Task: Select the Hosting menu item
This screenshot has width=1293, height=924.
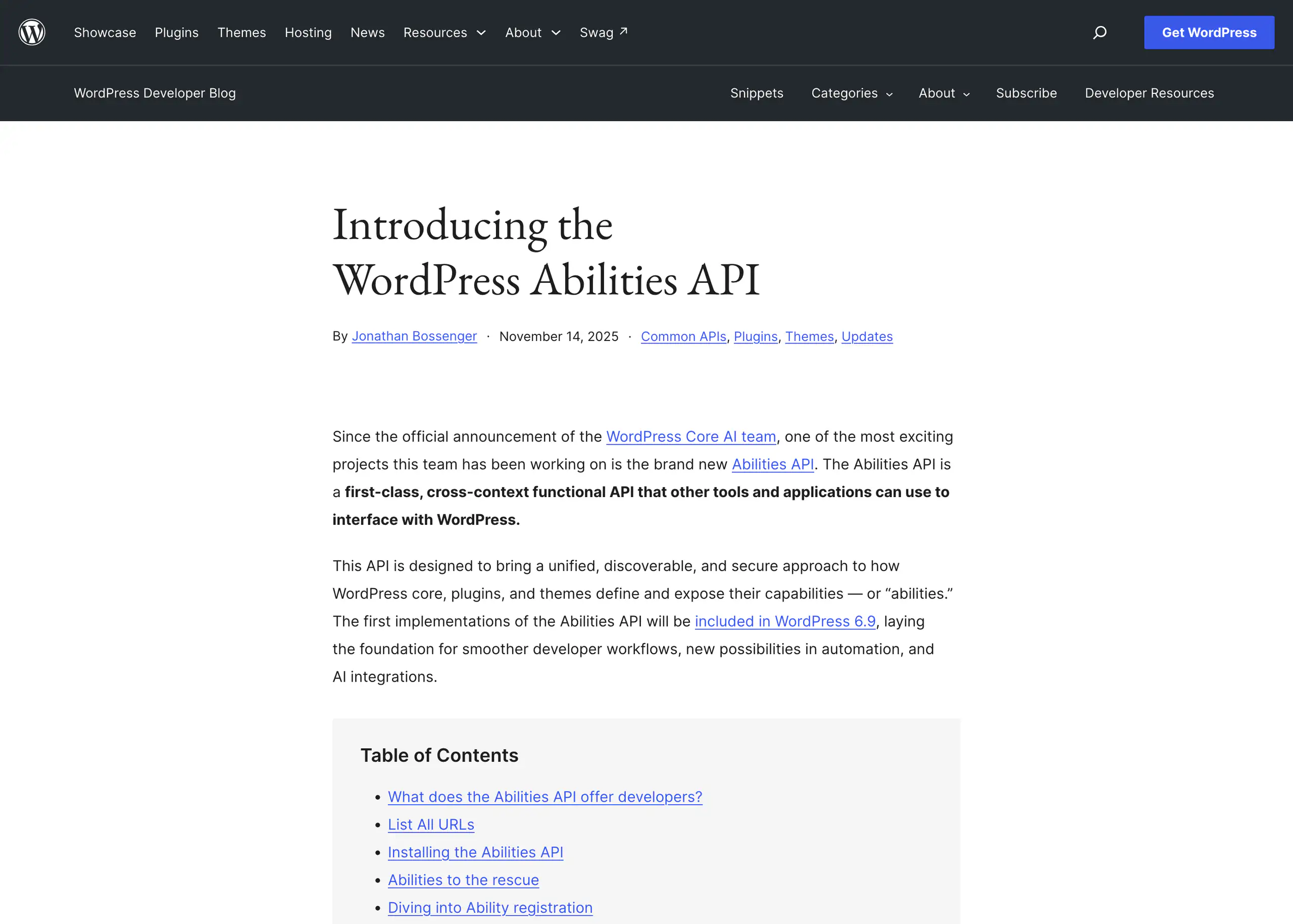Action: pos(308,32)
